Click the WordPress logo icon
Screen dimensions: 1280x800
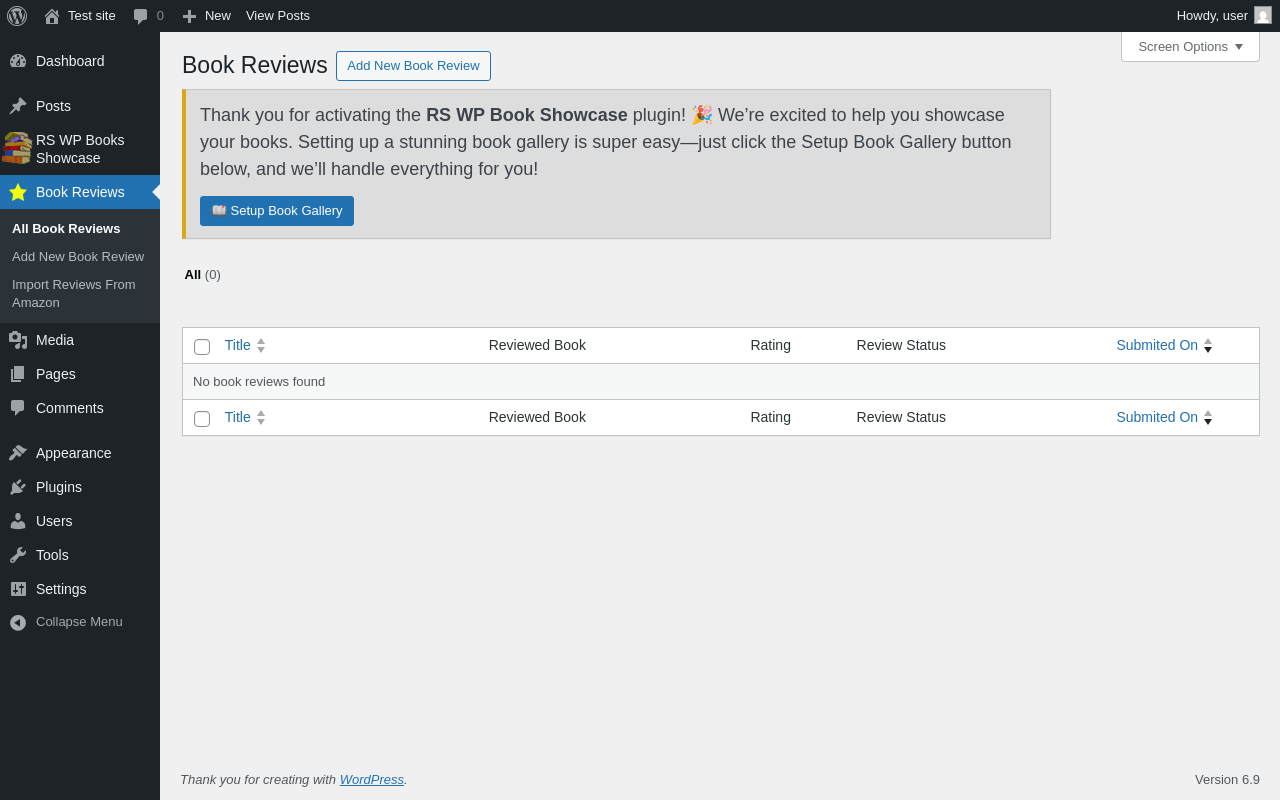pos(17,16)
